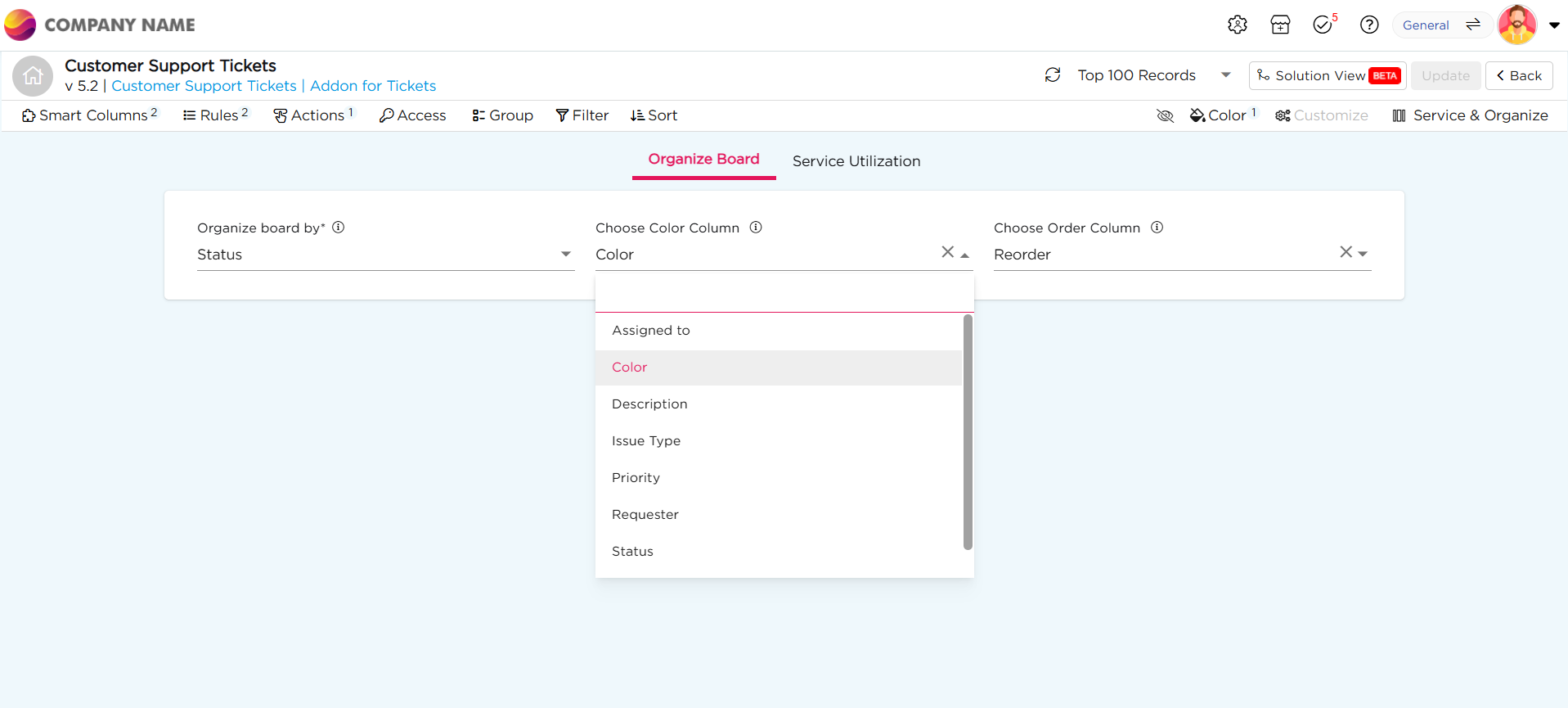Switch to the Service Utilization tab
Screen dimensions: 1568x708
(856, 161)
